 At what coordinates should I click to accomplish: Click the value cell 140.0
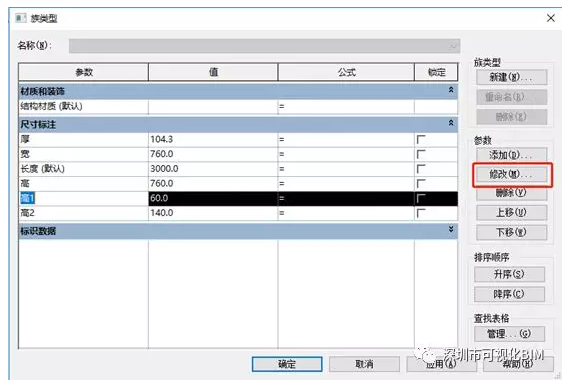coord(213,213)
